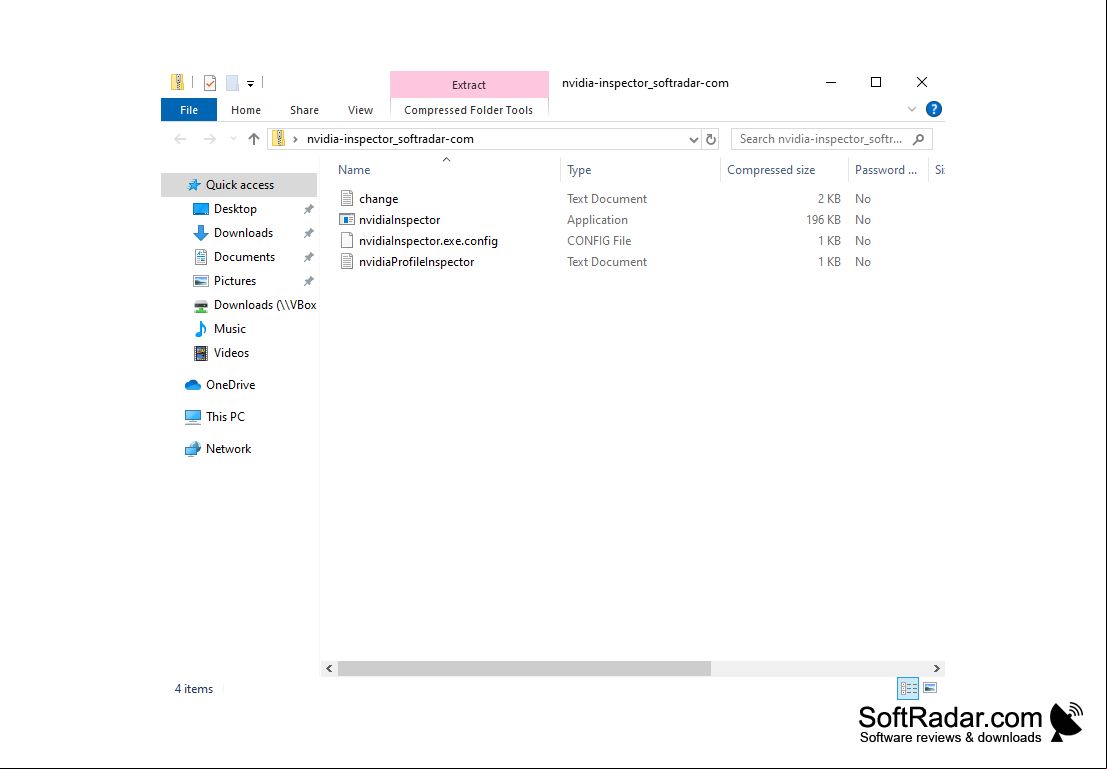Open Help with the question mark icon
This screenshot has width=1107, height=769.
(933, 109)
